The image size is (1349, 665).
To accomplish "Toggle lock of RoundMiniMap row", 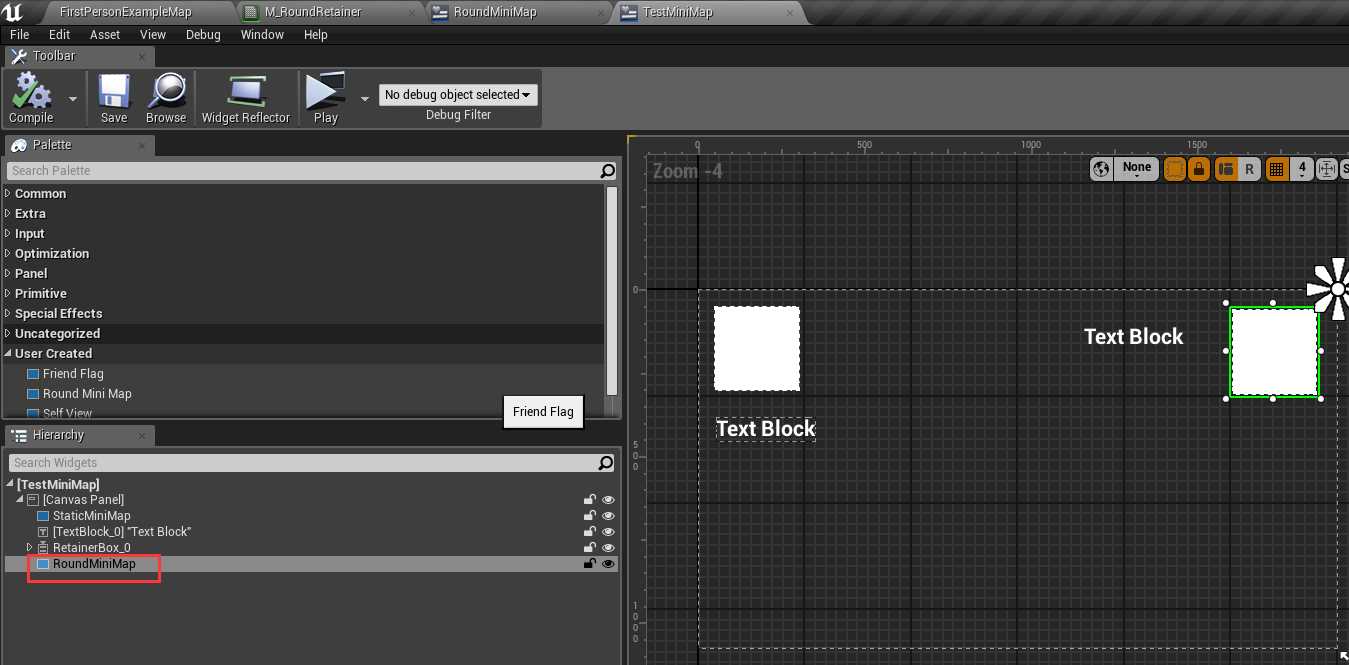I will [590, 564].
